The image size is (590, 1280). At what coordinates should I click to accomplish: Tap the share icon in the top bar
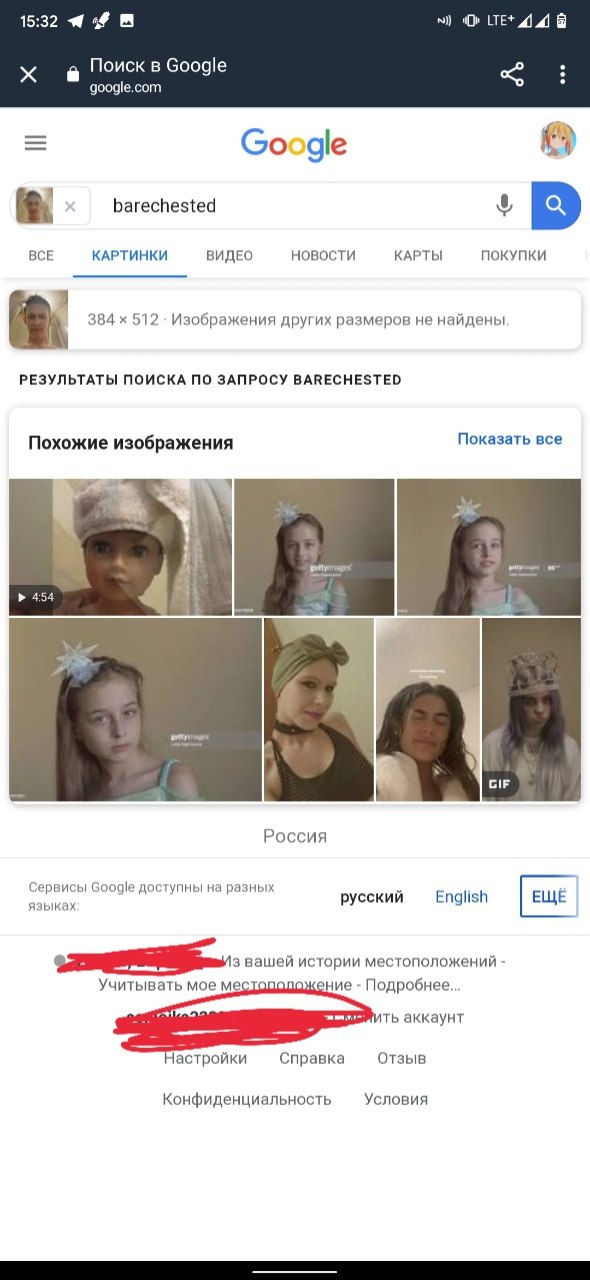[x=512, y=75]
